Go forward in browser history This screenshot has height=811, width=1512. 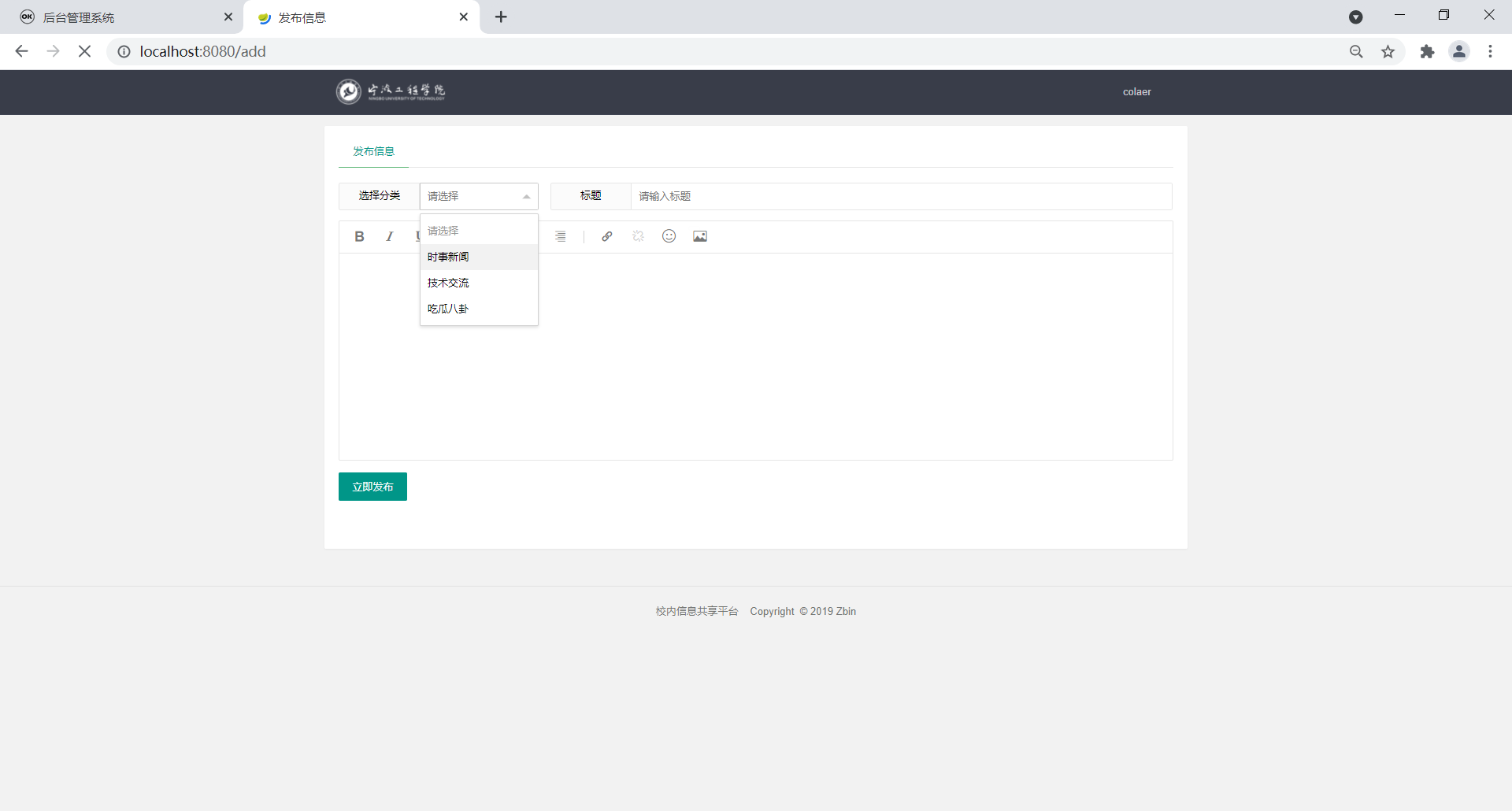click(54, 51)
